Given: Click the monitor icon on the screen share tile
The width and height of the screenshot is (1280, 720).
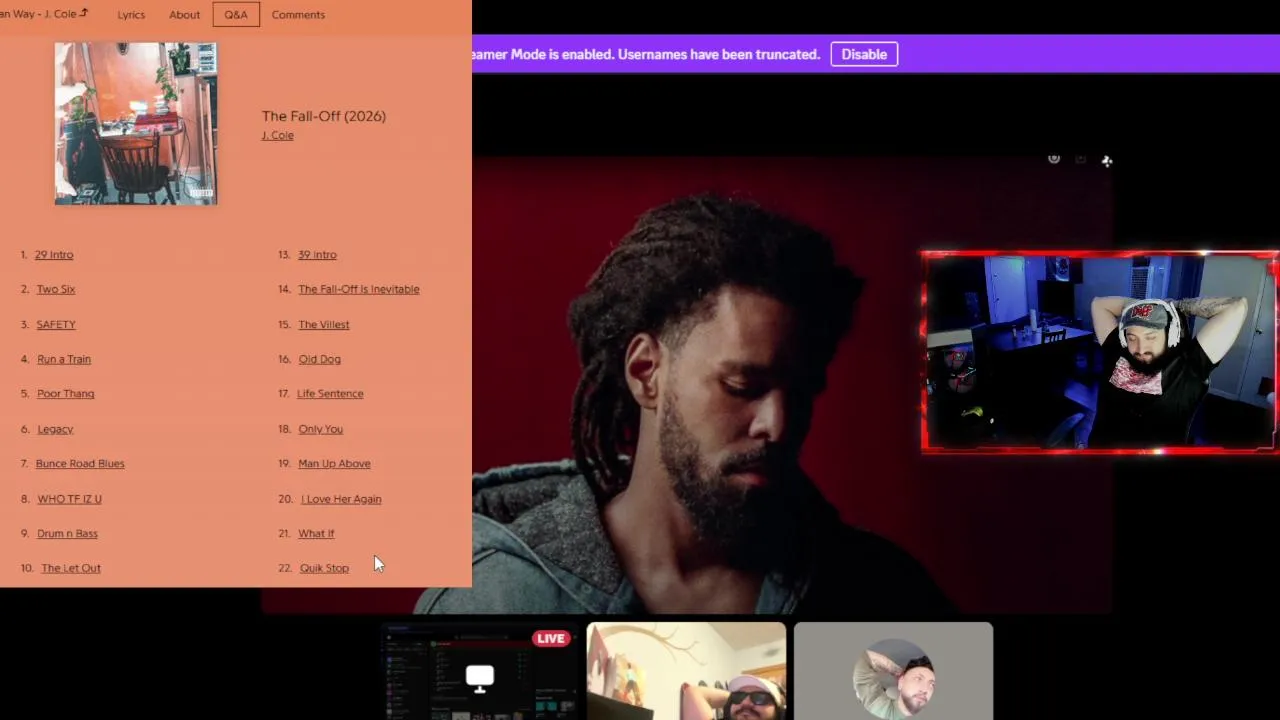Looking at the screenshot, I should tap(480, 679).
